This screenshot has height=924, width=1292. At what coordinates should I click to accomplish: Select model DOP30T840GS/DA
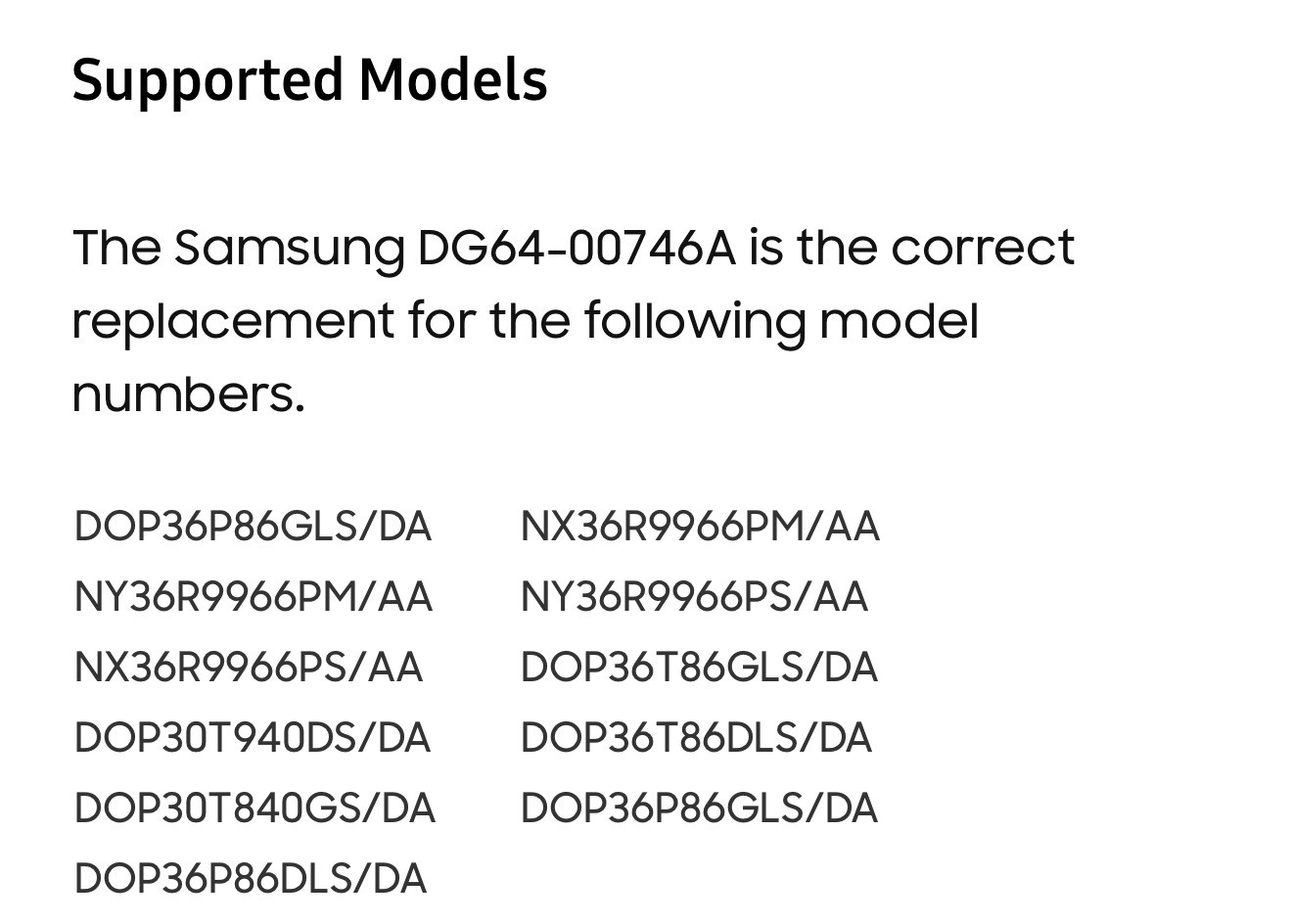pos(254,808)
